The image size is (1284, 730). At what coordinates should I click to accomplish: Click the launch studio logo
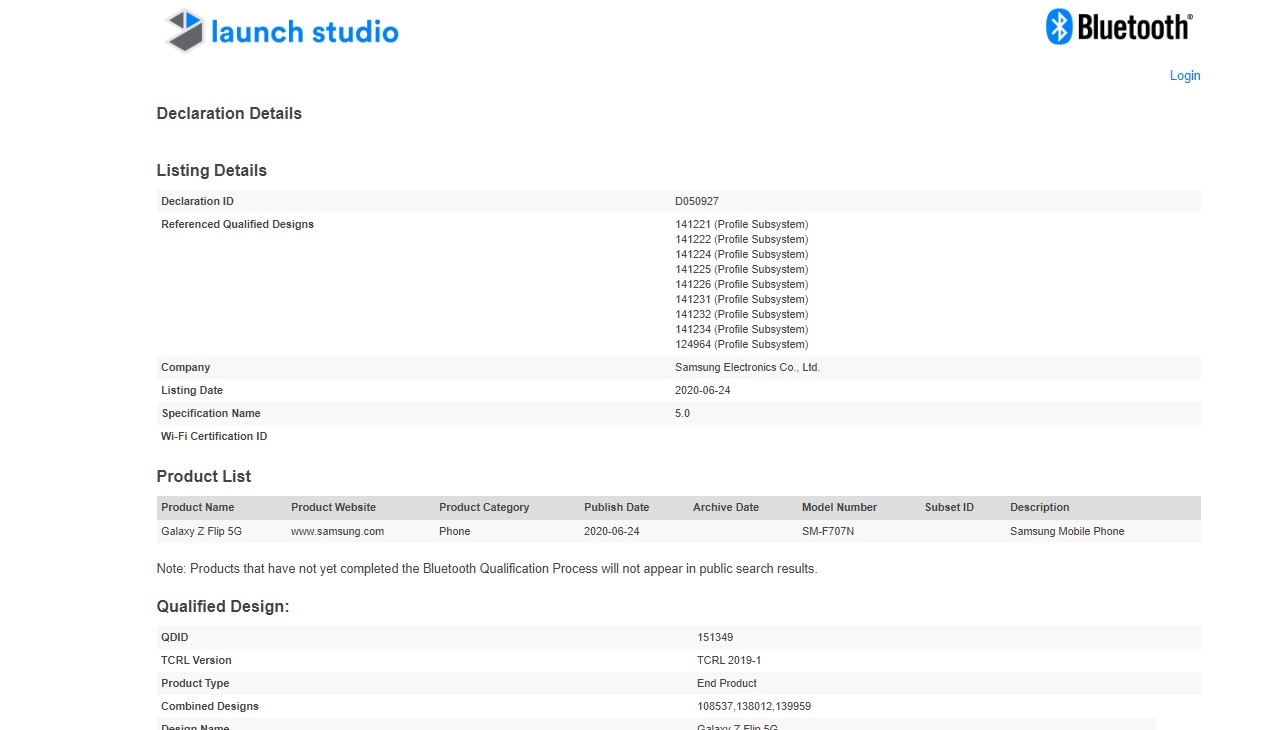click(x=282, y=31)
